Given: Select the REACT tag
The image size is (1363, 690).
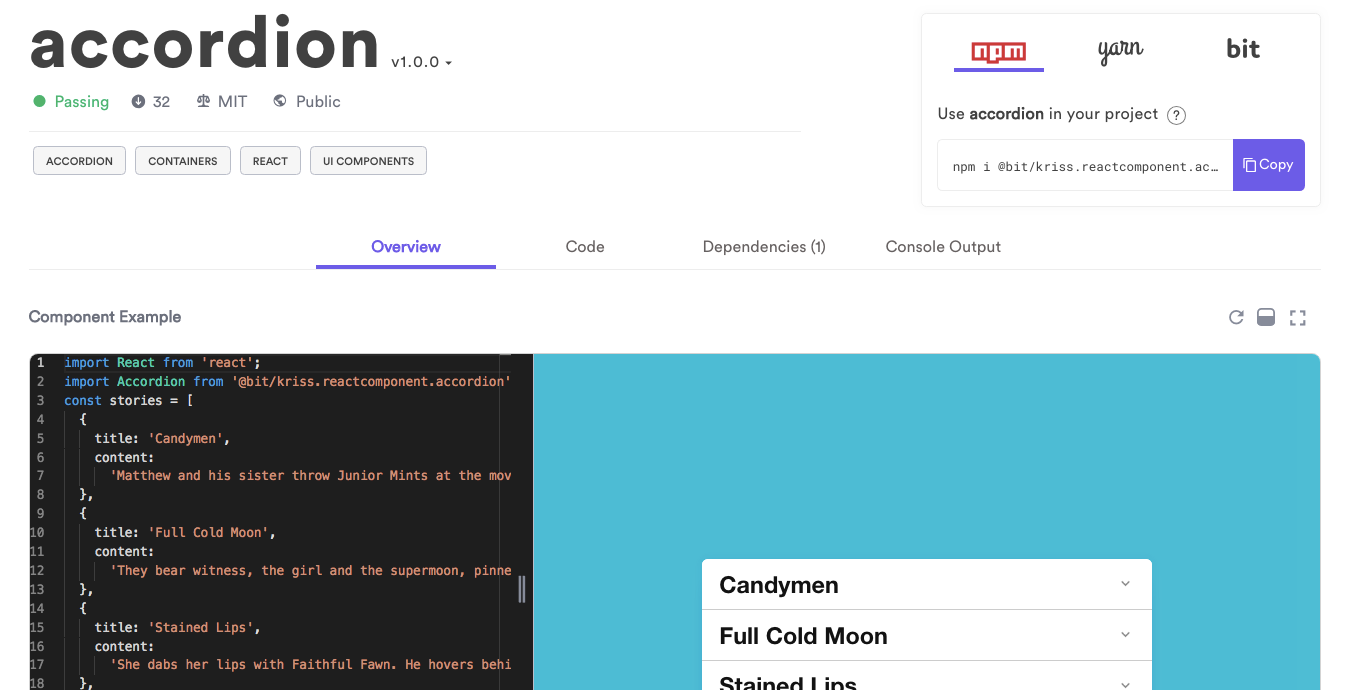Looking at the screenshot, I should point(270,160).
